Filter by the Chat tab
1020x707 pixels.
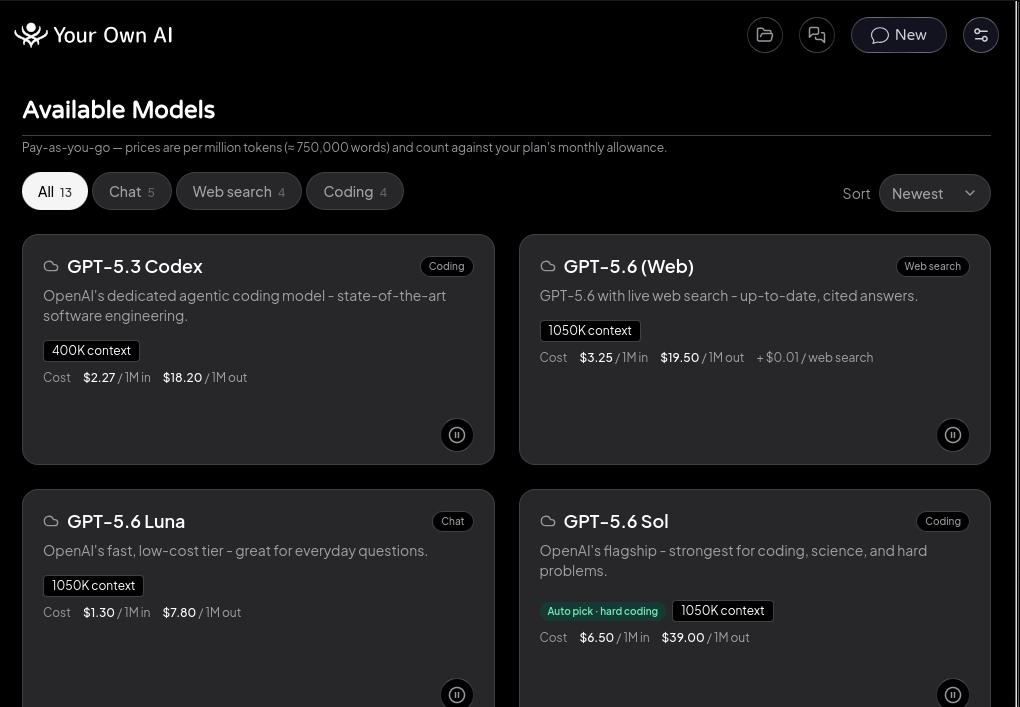[131, 191]
